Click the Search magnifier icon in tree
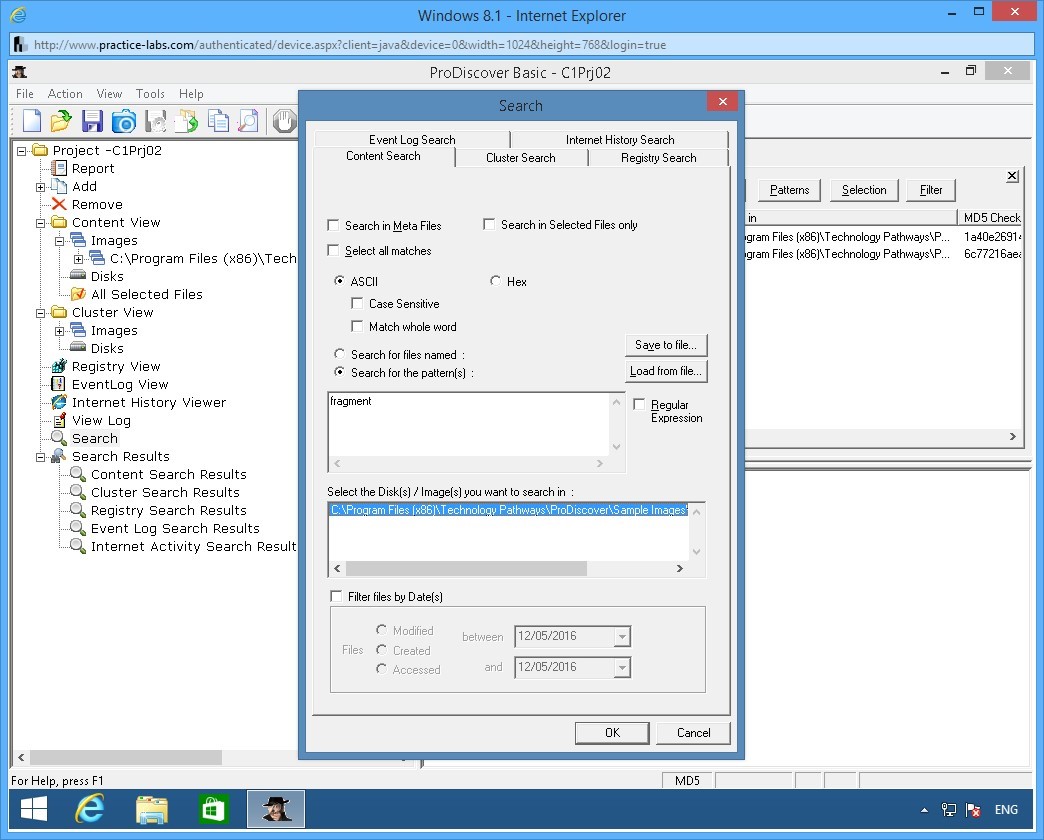 (x=59, y=438)
